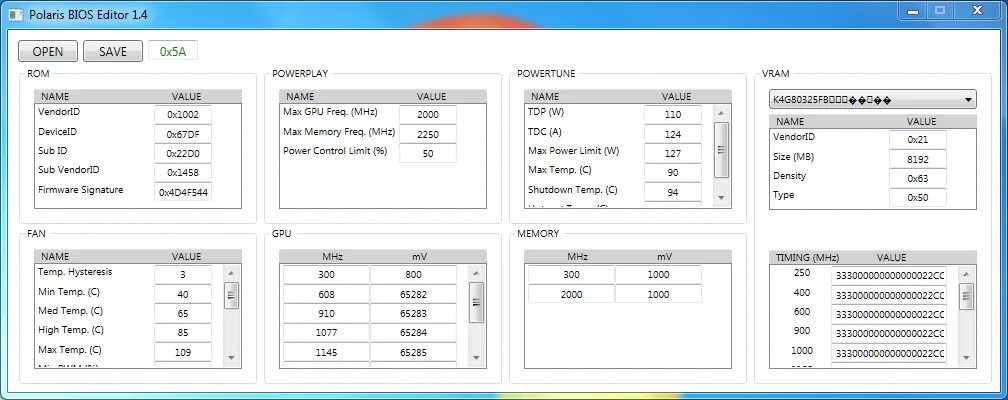Viewport: 1008px width, 400px height.
Task: Minimize the Polaris BIOS Editor window
Action: (x=914, y=11)
